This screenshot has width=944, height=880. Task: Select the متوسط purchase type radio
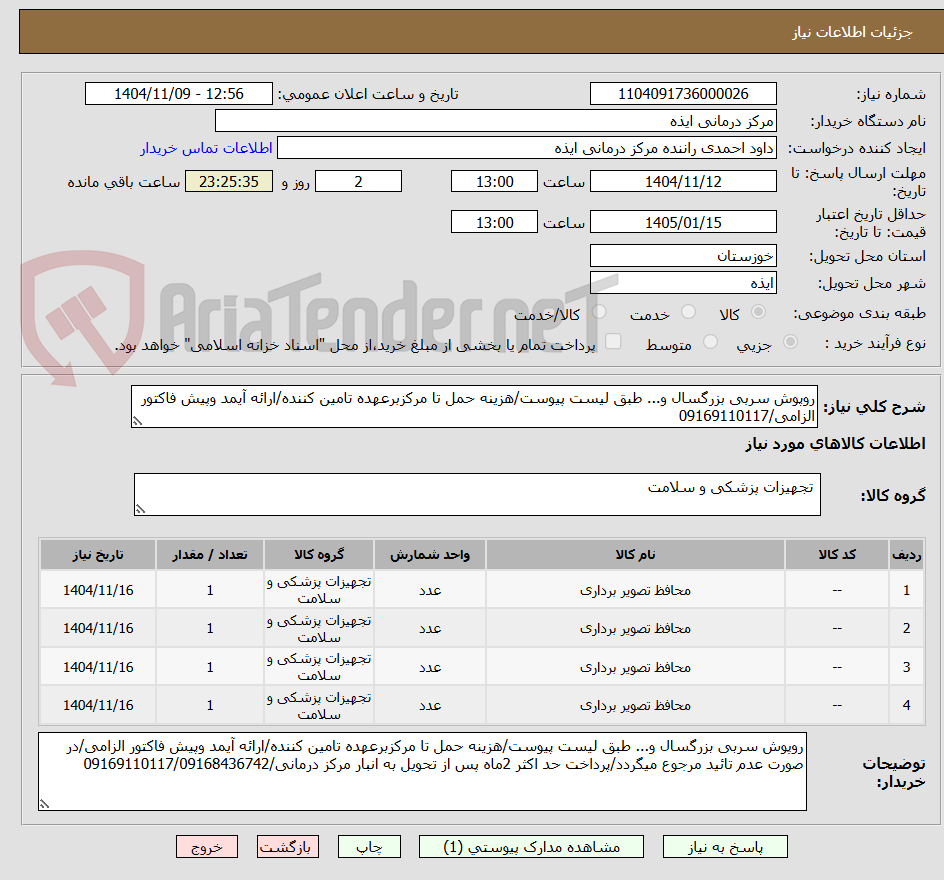tap(710, 342)
